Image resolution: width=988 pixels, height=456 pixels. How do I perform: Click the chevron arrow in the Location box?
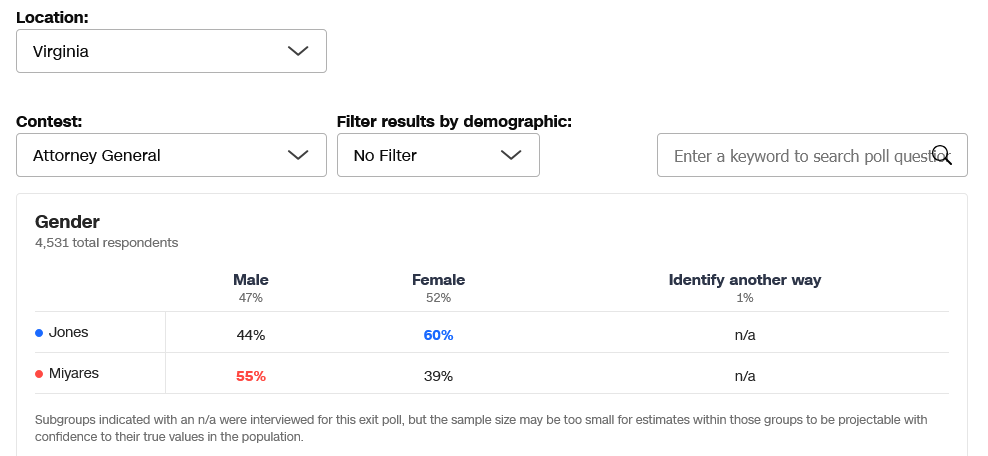tap(298, 51)
